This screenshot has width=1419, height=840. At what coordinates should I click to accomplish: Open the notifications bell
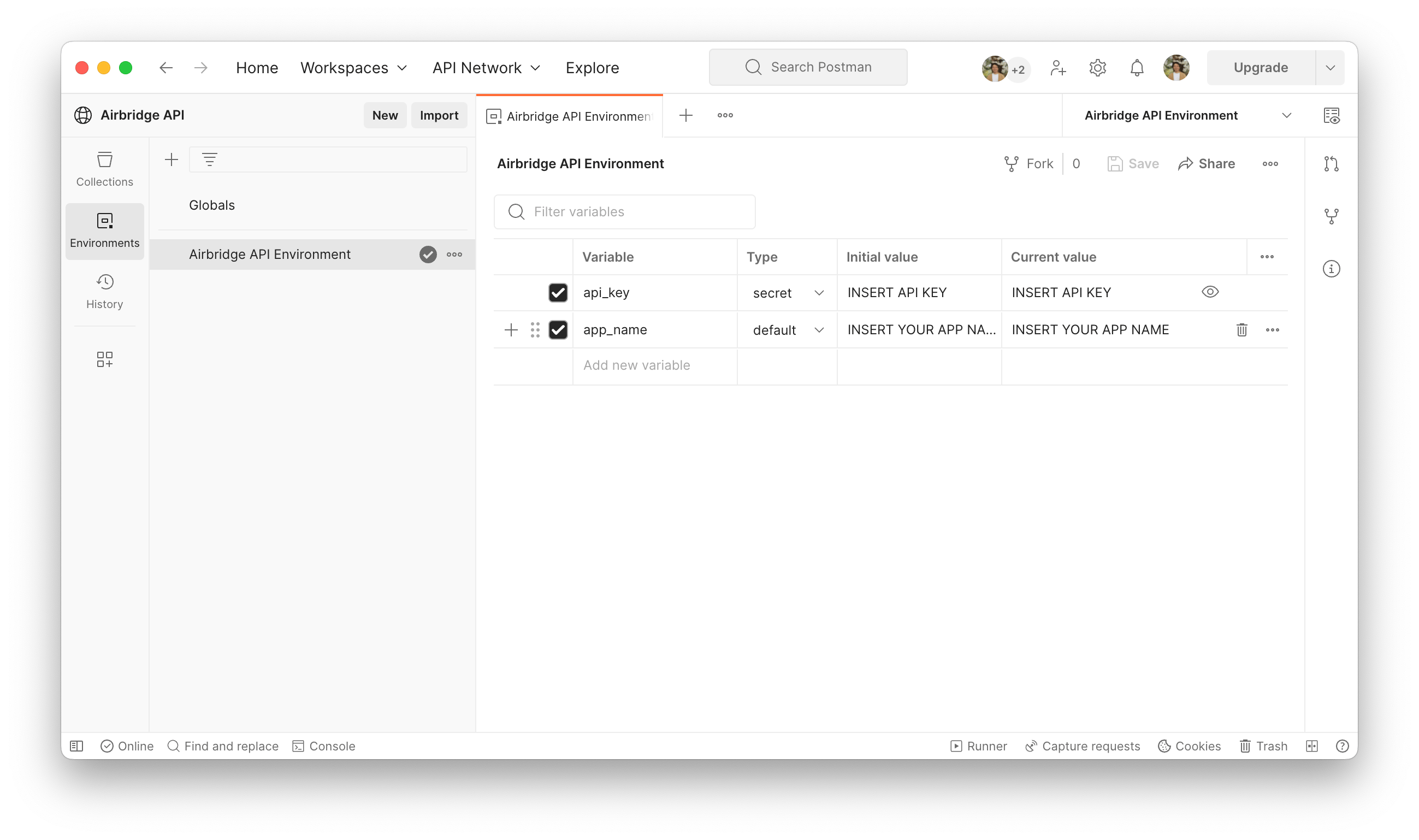click(1137, 68)
